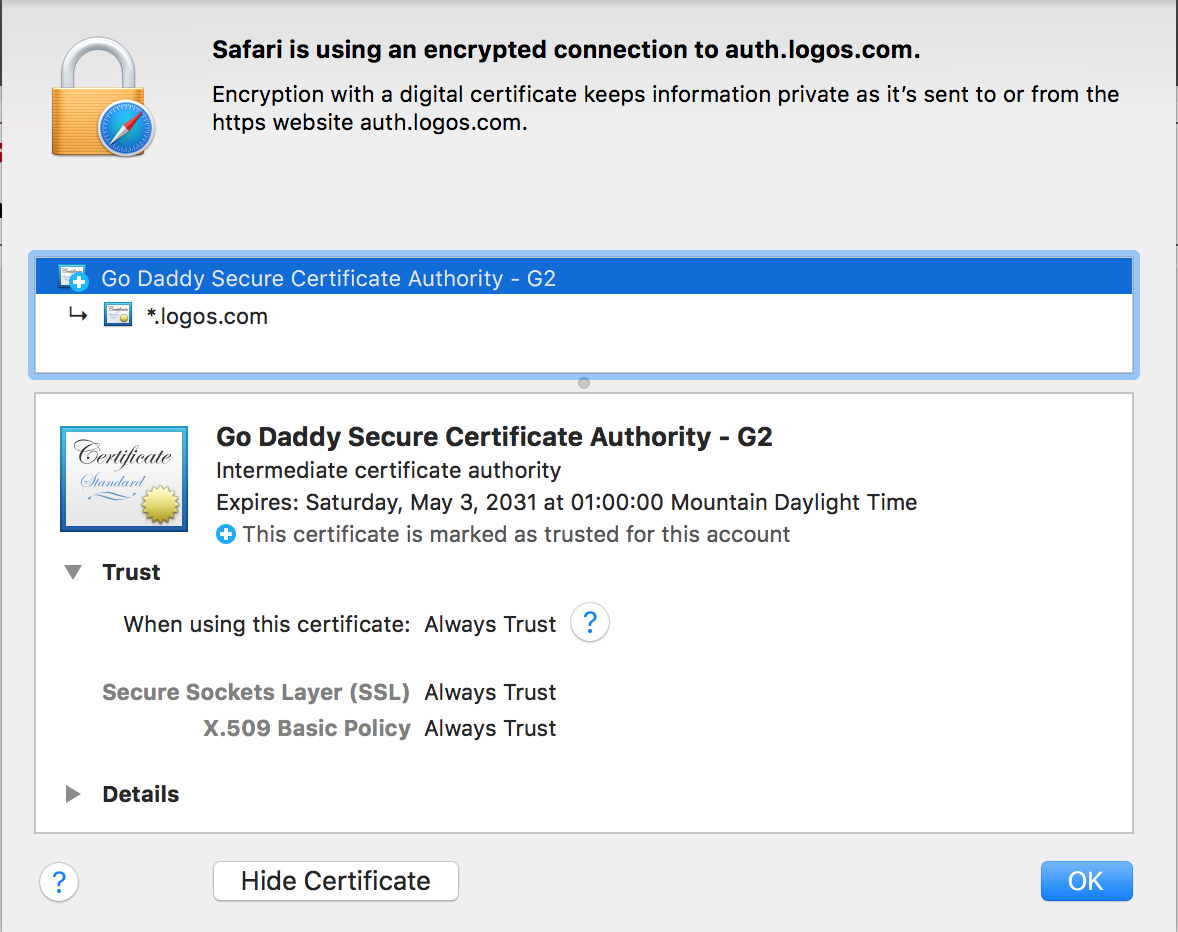Screen dimensions: 1178x932
Task: Click the blue plus trusted status icon
Action: [x=225, y=535]
